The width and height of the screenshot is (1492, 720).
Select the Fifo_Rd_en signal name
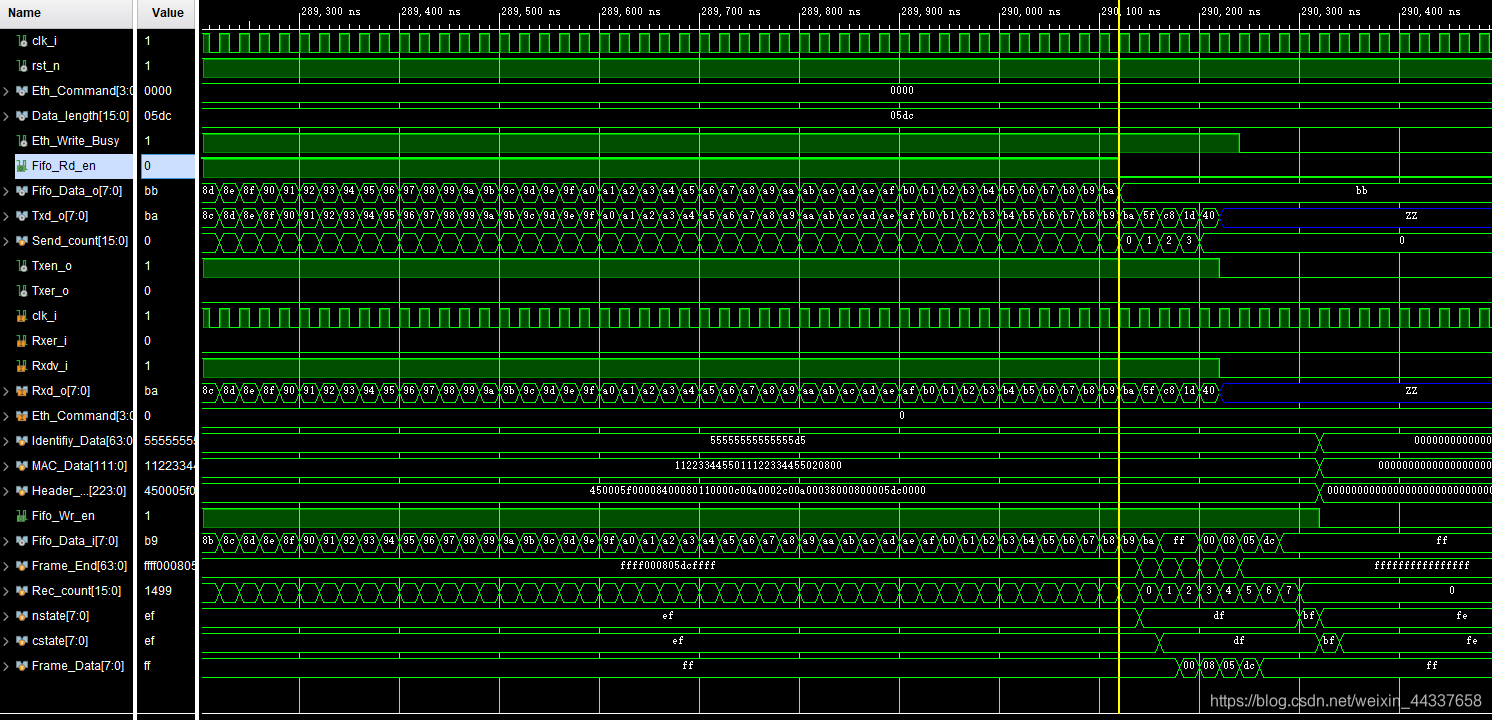coord(64,166)
